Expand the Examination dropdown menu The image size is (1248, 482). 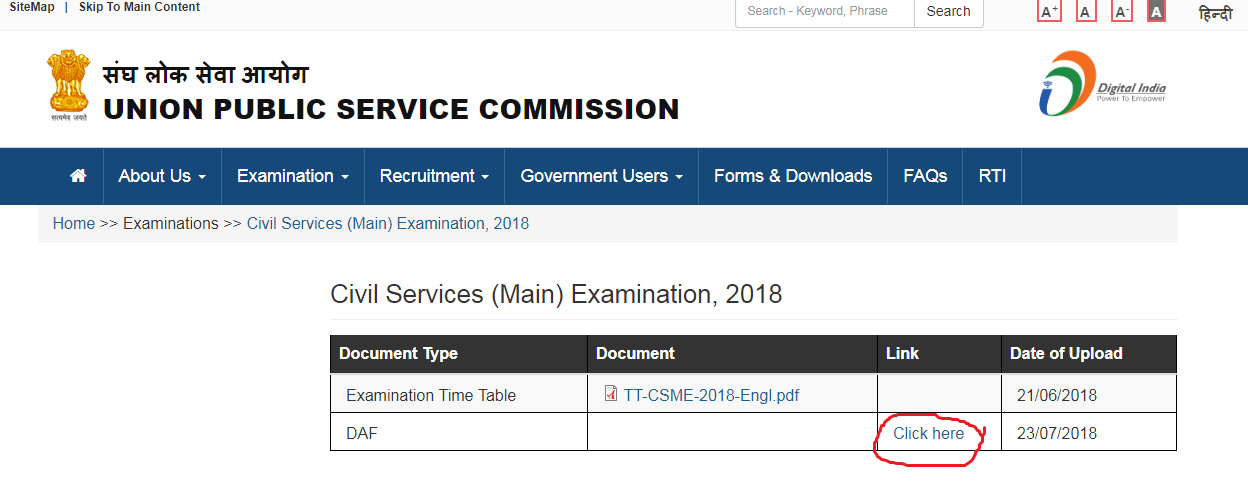(x=293, y=176)
